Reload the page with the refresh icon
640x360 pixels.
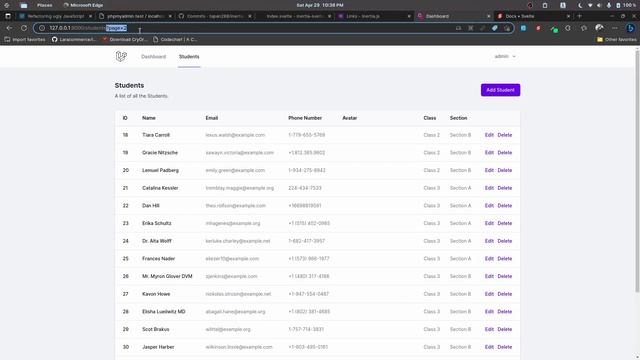24,28
